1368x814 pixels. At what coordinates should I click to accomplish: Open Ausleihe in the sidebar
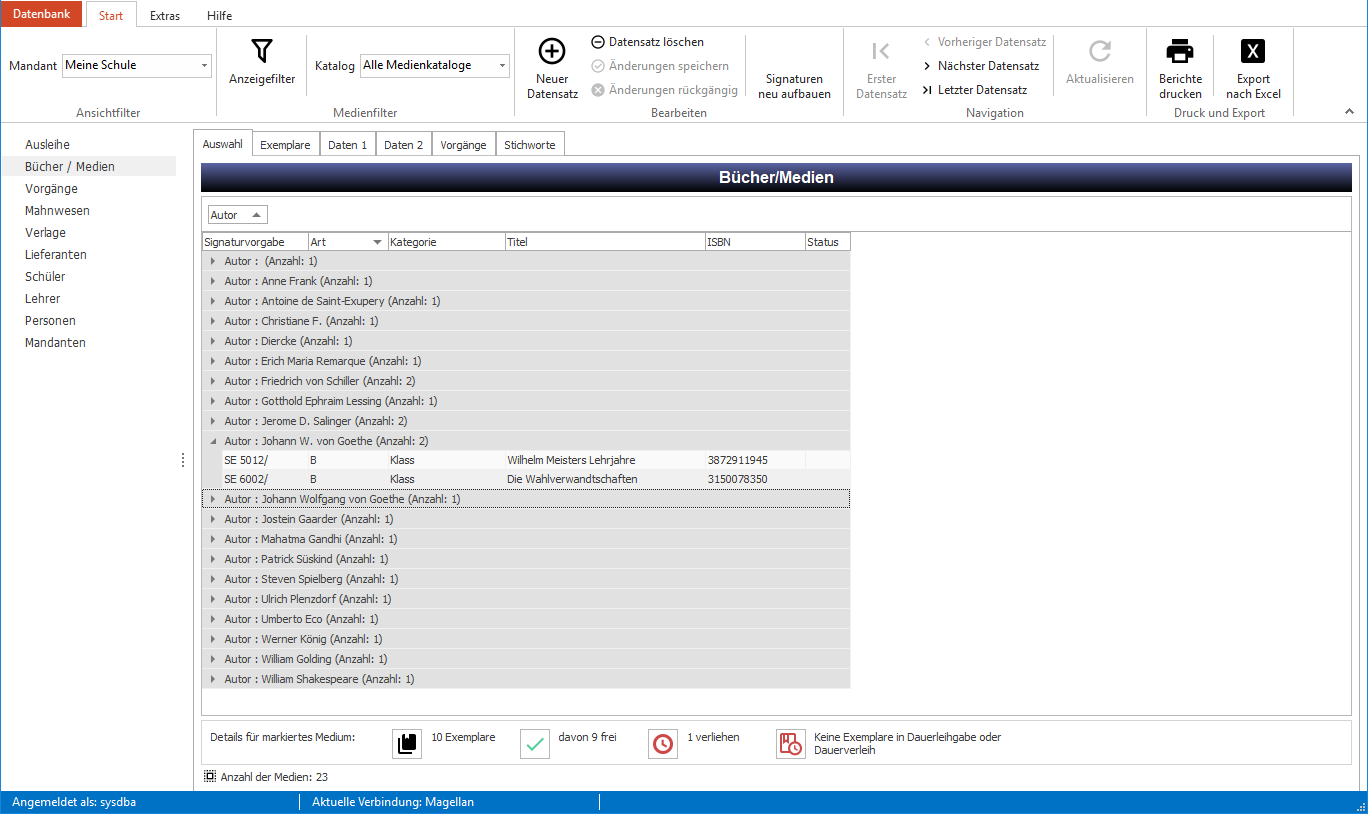(47, 145)
